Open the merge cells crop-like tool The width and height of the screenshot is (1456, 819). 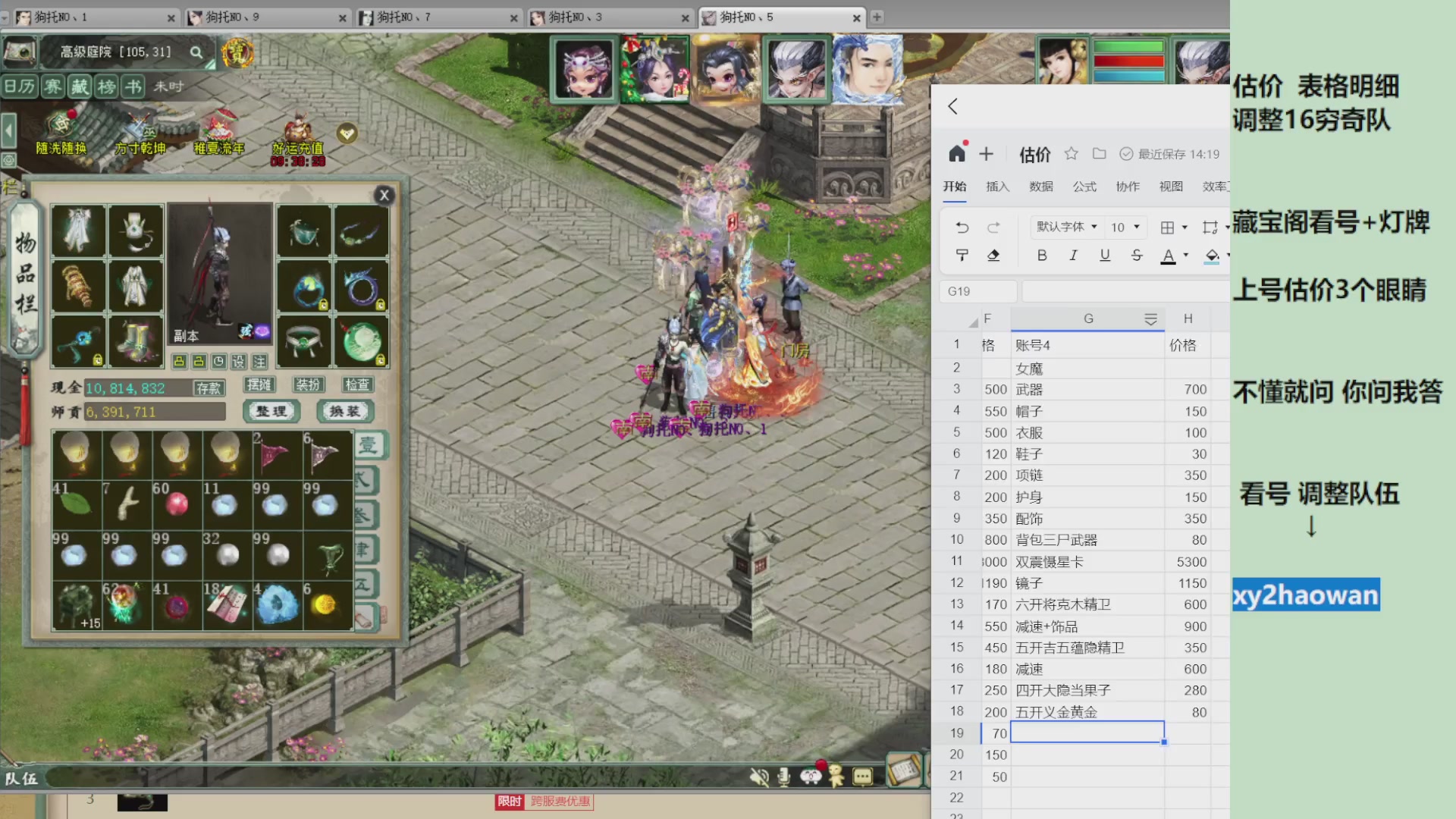1210,227
